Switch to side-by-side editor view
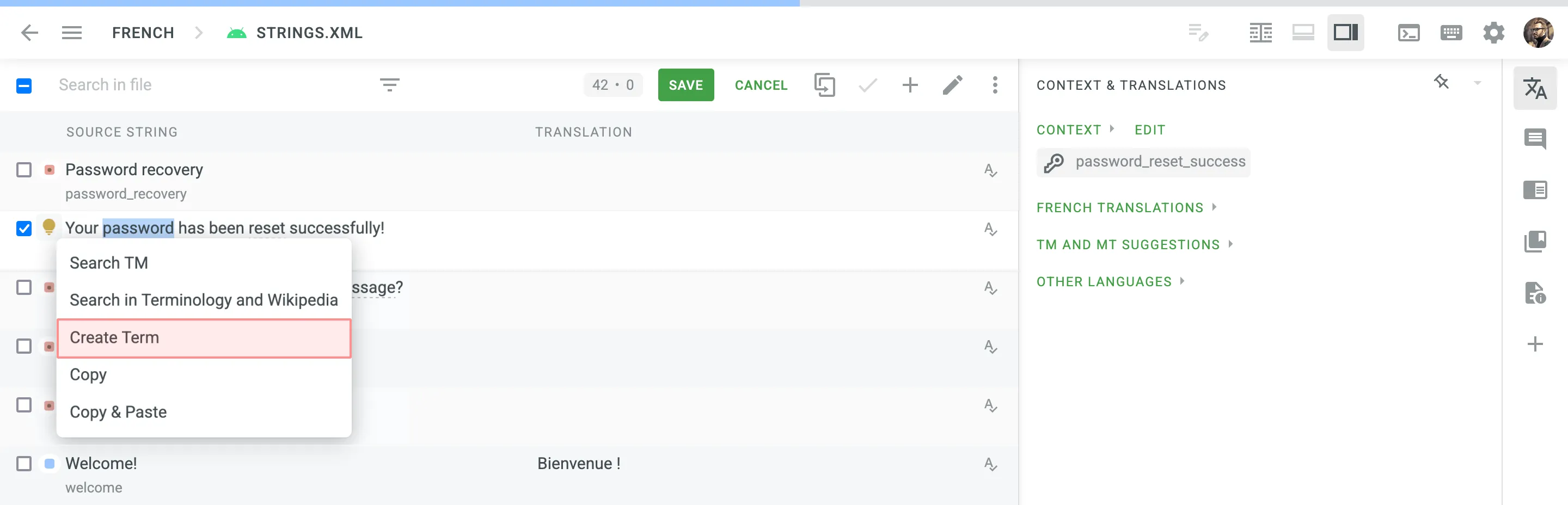Viewport: 1568px width, 505px height. tap(1261, 33)
